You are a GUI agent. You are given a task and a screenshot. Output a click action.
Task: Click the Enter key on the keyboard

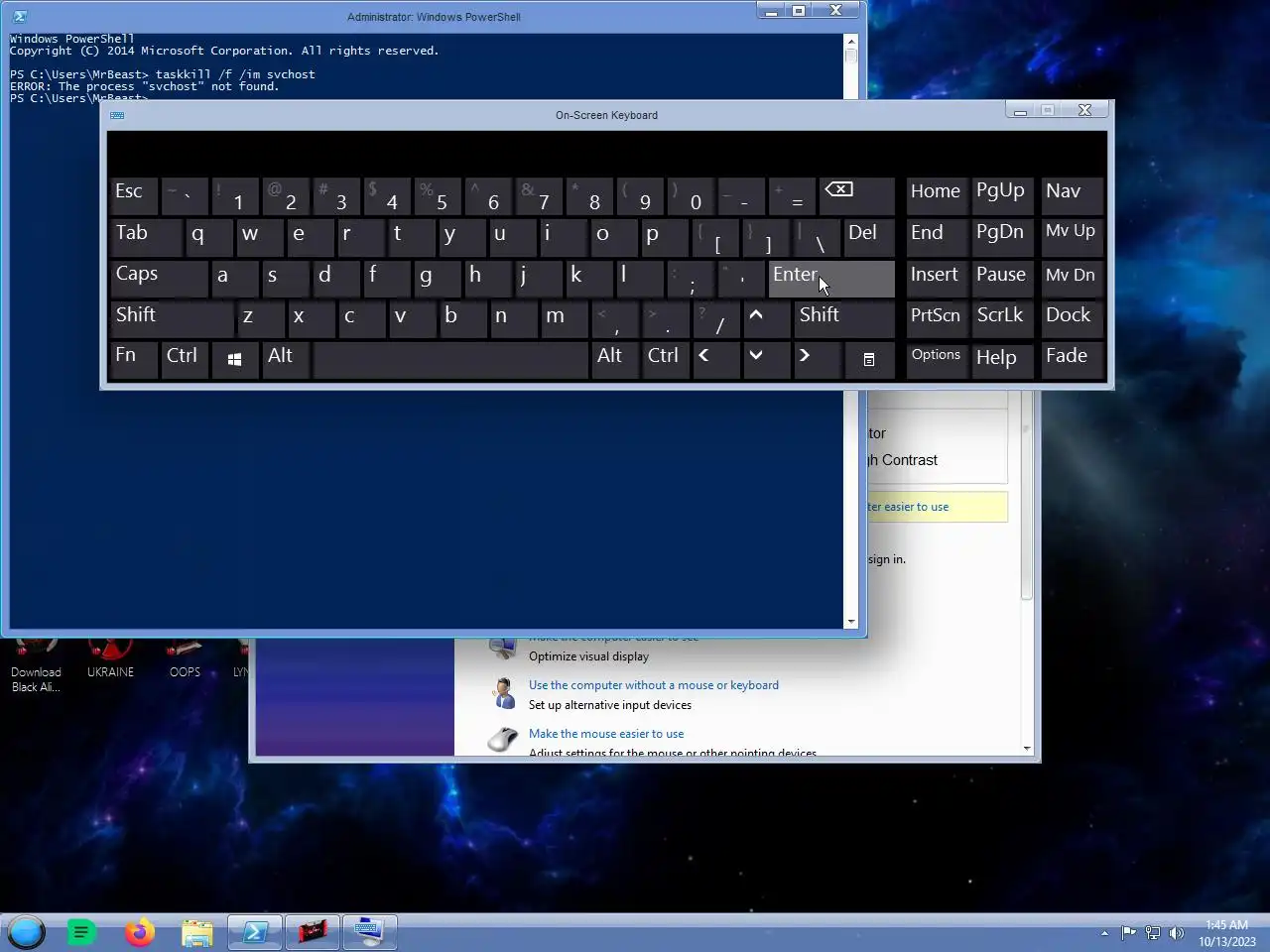coord(831,279)
